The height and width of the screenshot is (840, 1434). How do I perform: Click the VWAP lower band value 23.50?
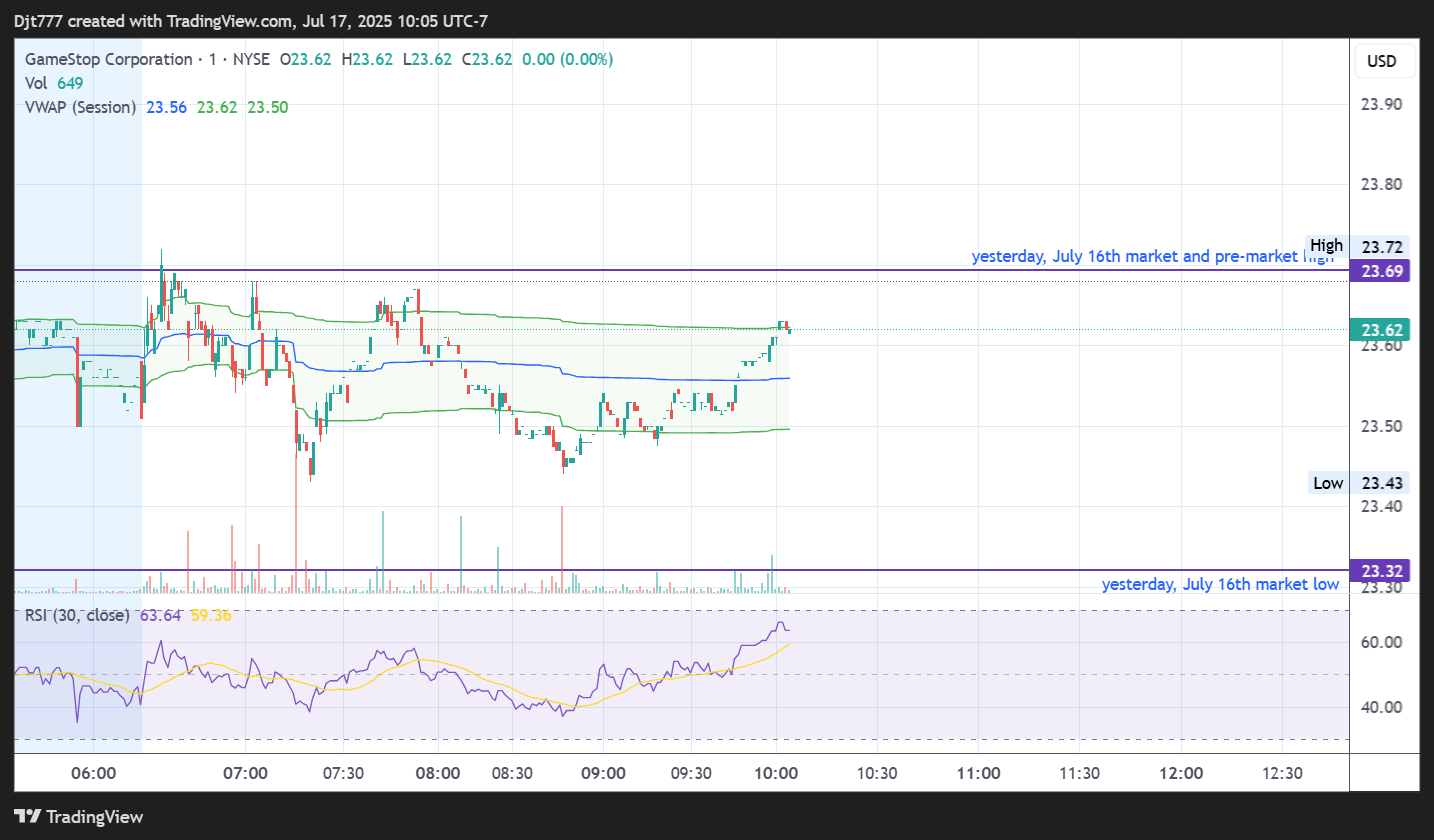coord(268,107)
